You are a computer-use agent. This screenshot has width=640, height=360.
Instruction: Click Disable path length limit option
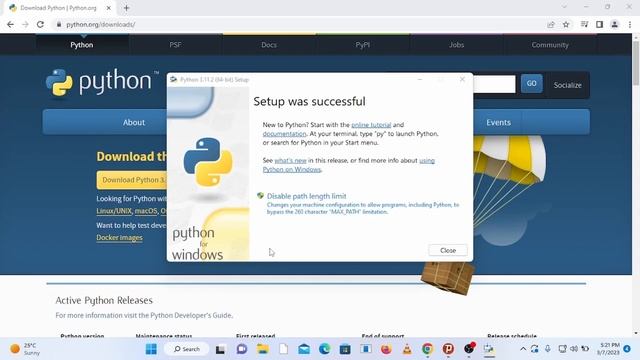[307, 196]
